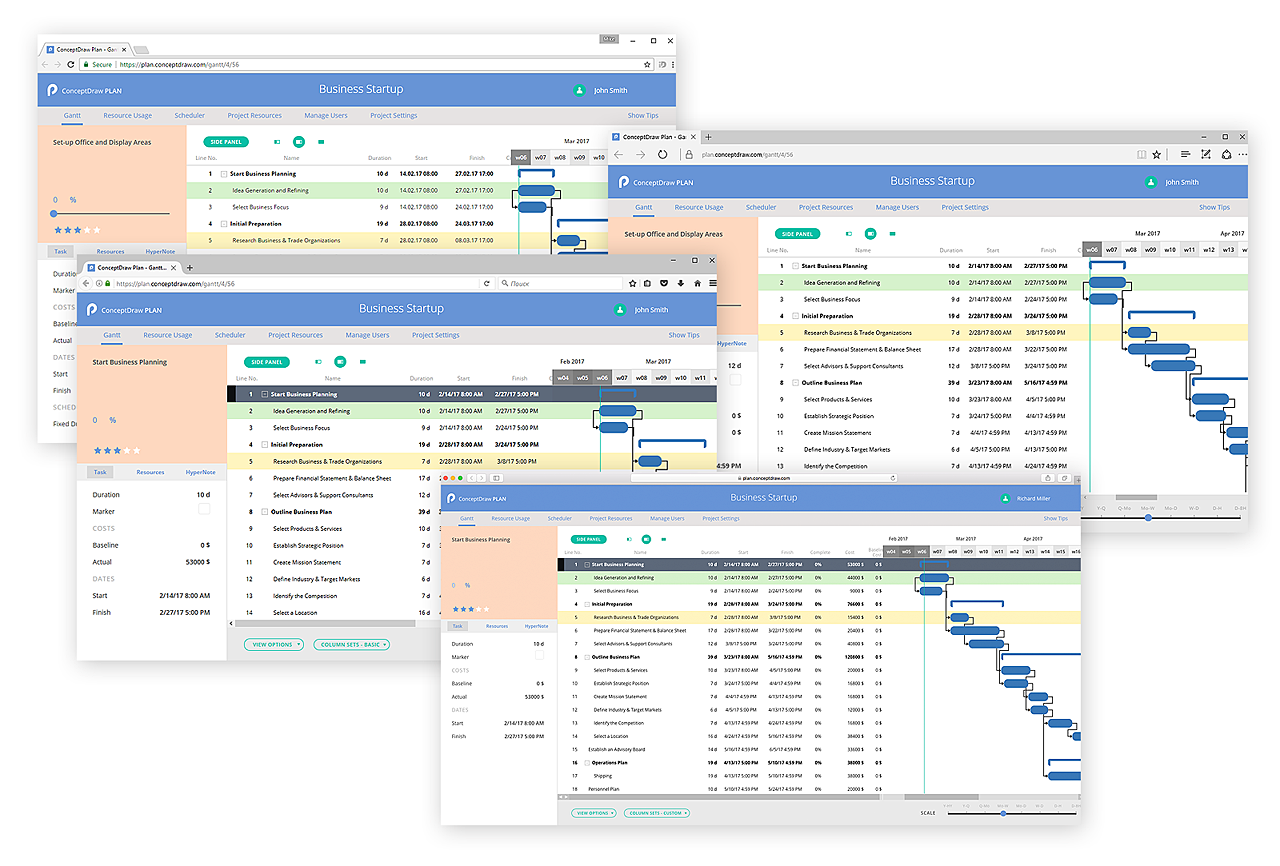Bookmark this page in the Firefox window
Screen dimensions: 1280x866
[x=632, y=284]
